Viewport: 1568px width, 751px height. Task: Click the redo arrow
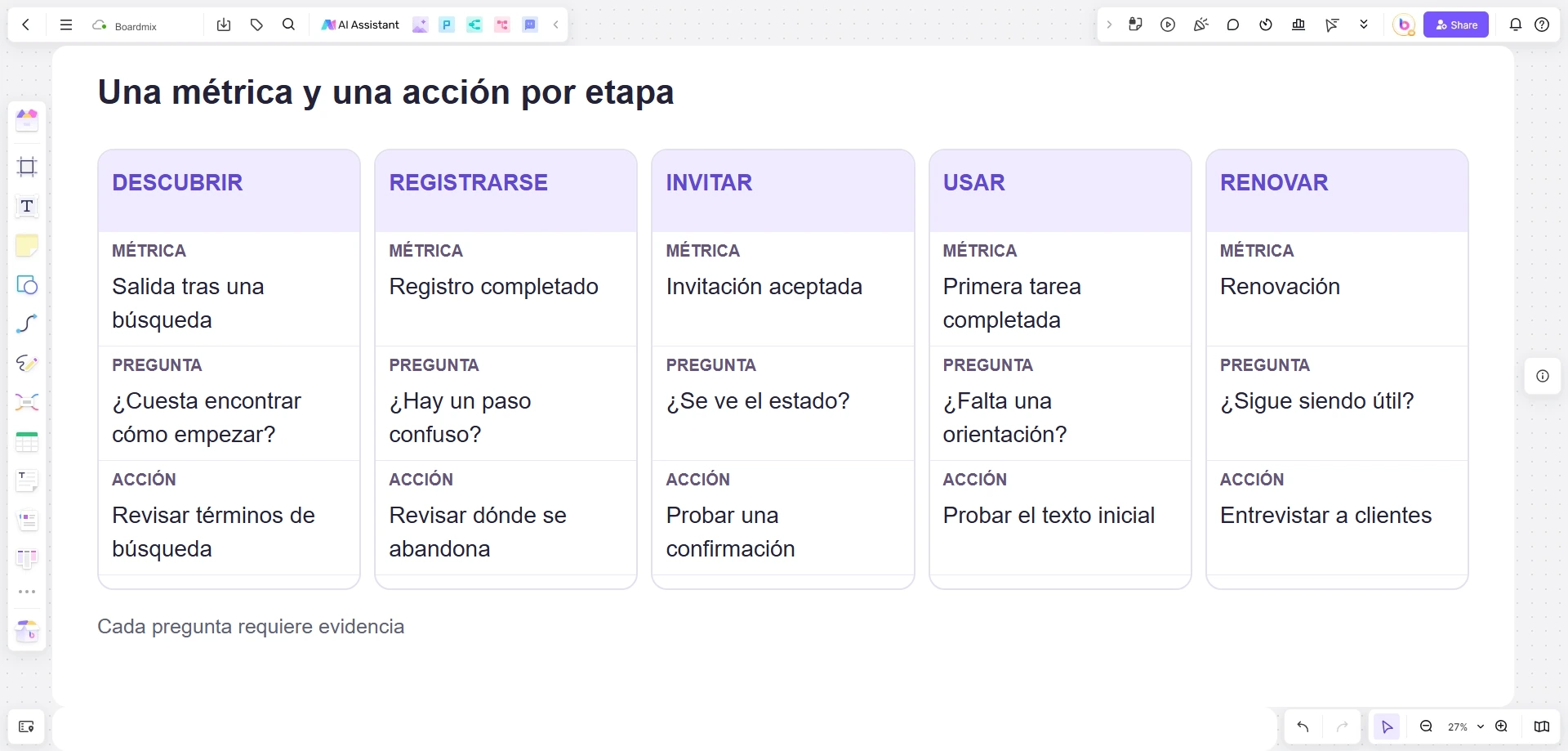tap(1342, 726)
